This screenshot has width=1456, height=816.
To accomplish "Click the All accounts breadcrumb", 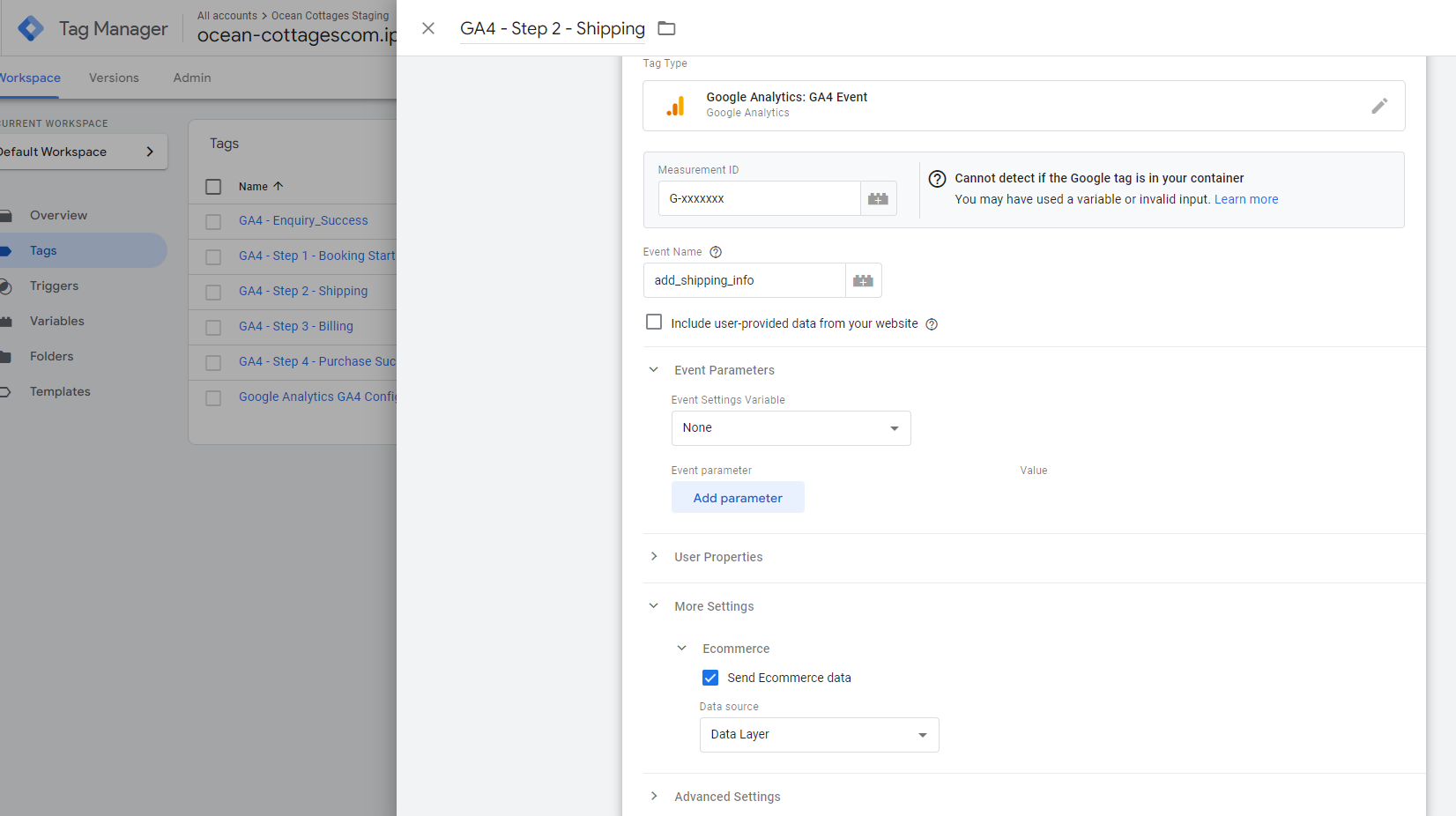I will (227, 16).
